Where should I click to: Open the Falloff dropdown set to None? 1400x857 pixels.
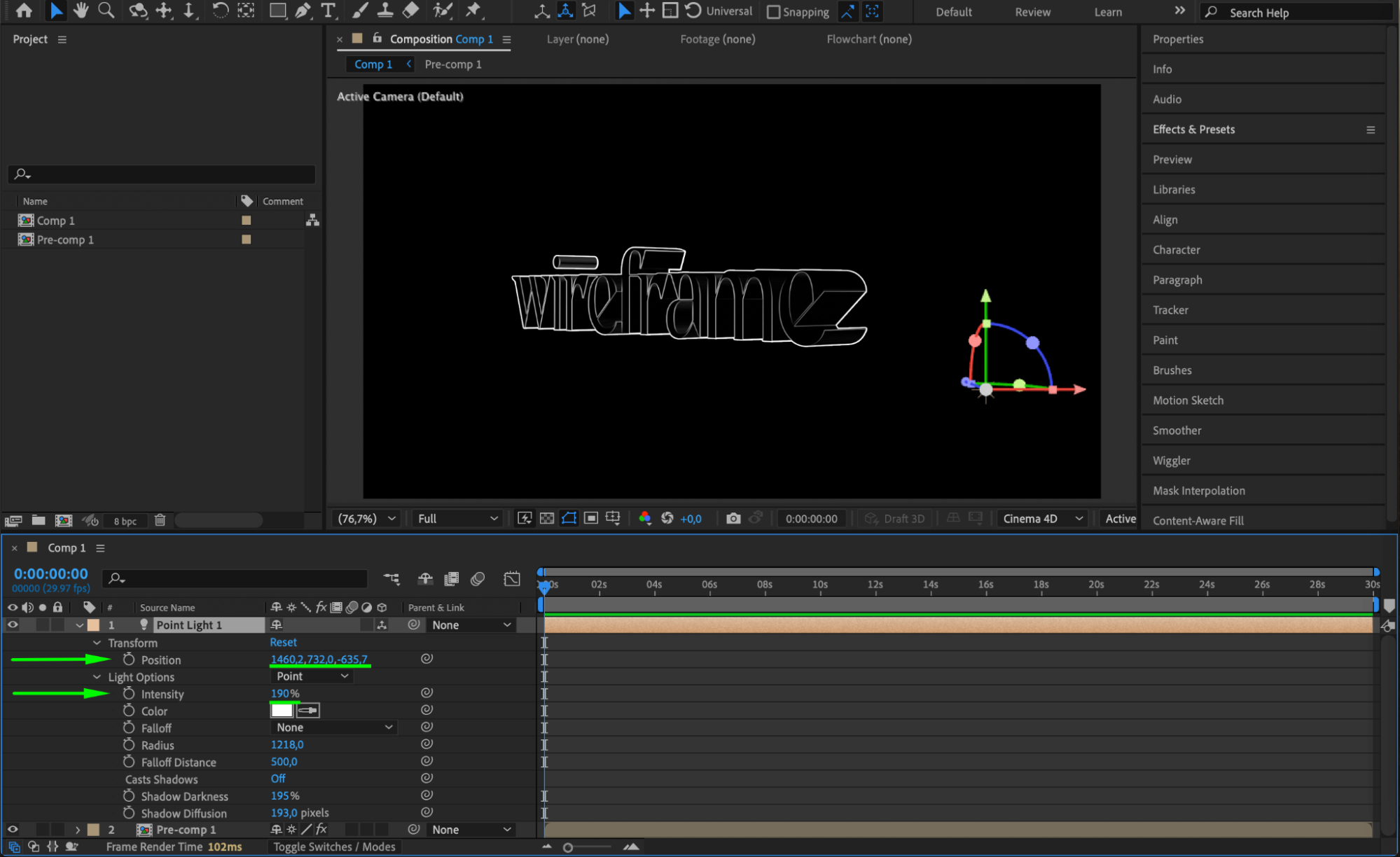coord(334,727)
